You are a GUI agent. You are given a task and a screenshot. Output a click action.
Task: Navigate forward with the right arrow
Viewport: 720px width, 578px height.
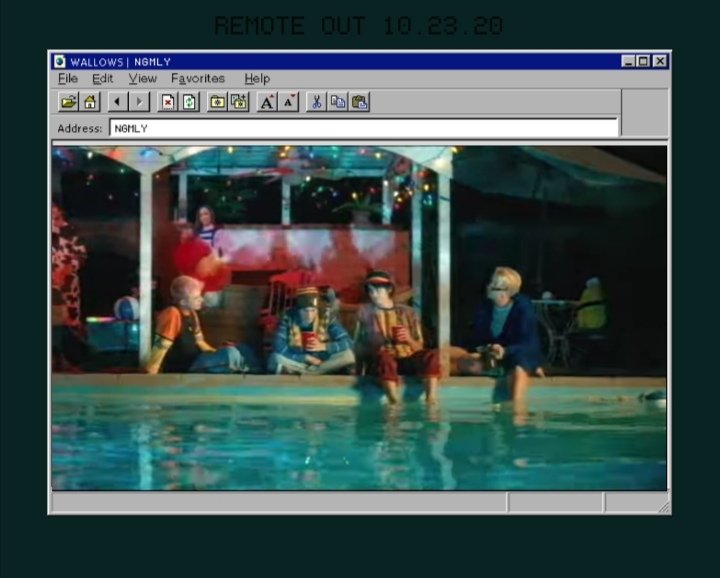tap(139, 102)
